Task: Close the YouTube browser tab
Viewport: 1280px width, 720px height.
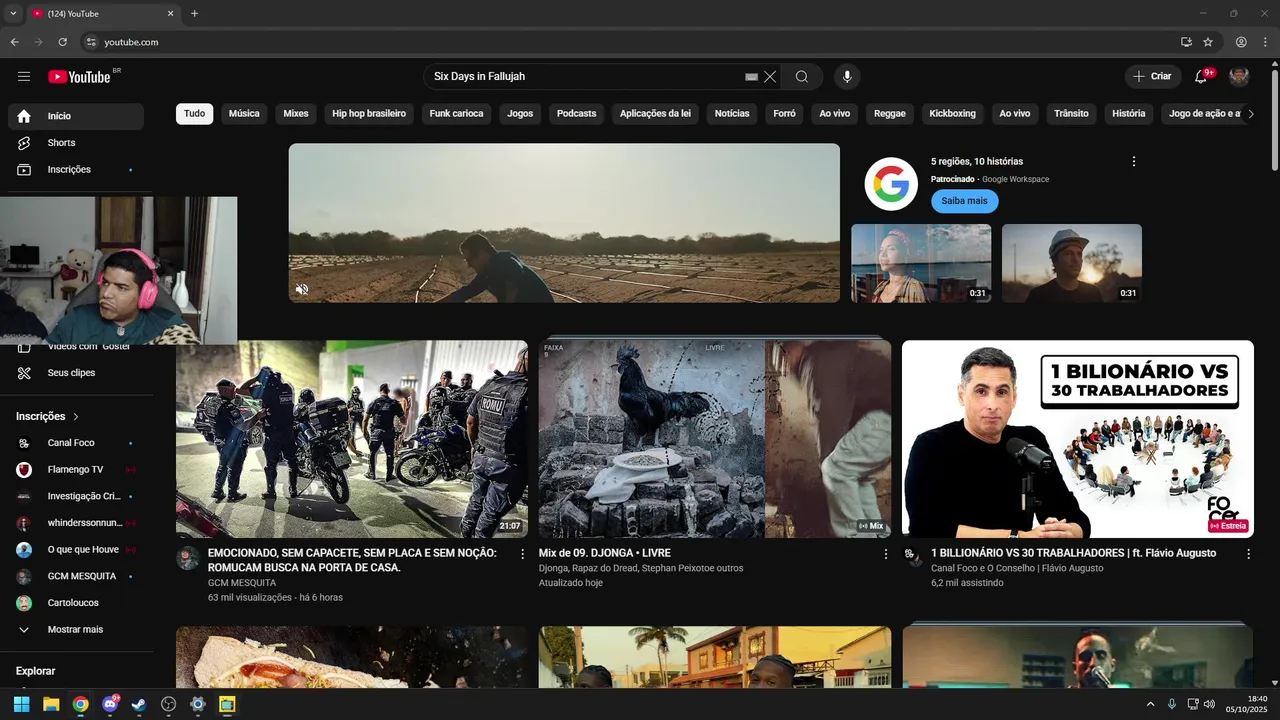Action: click(x=170, y=14)
